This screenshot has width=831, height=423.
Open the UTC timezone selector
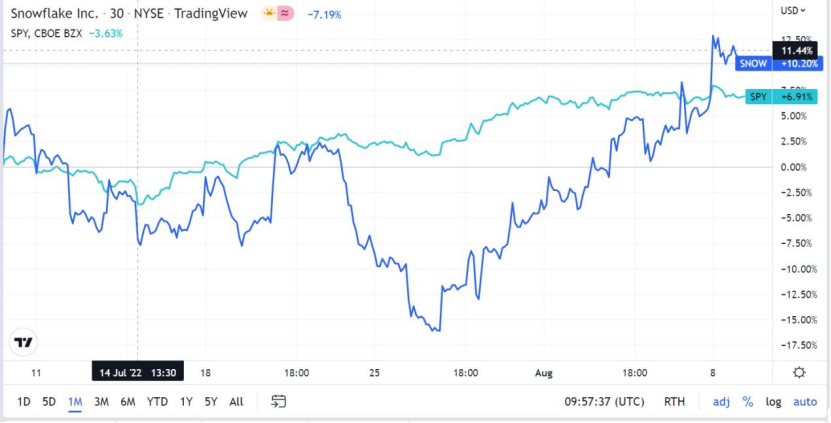coord(605,402)
